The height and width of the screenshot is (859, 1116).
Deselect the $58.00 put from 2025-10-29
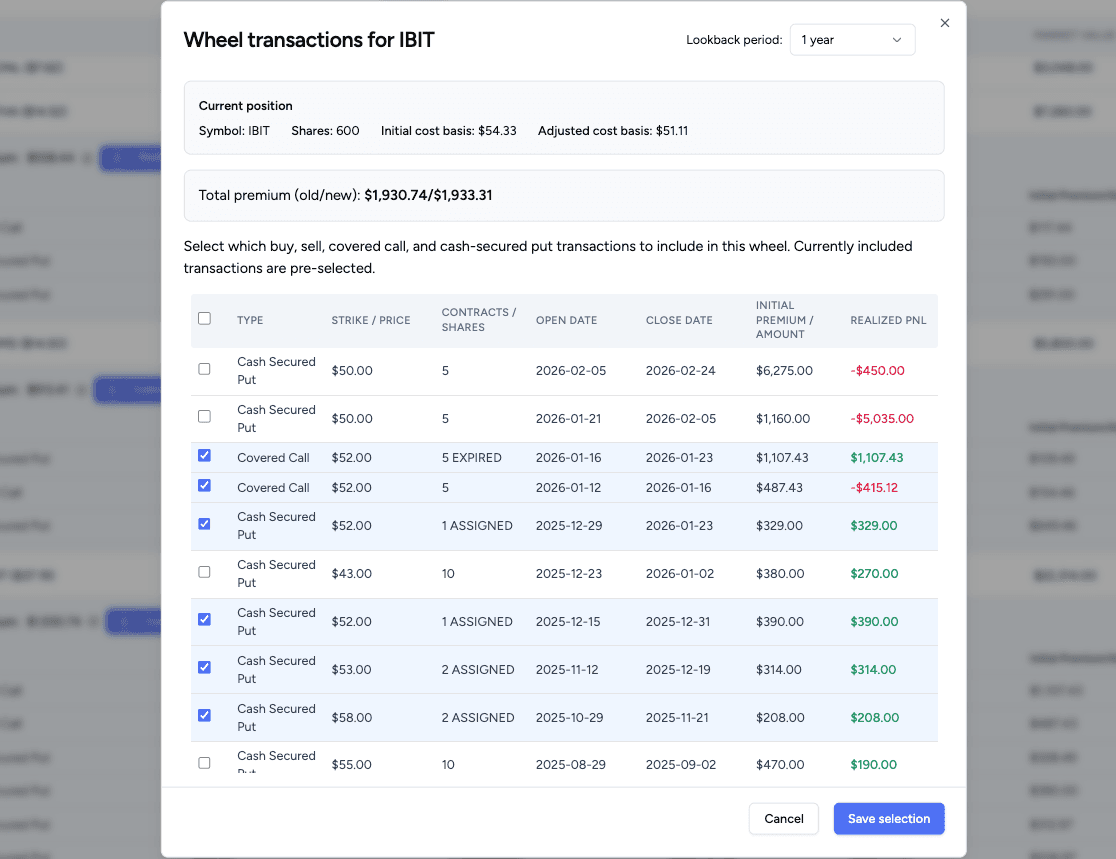[x=204, y=715]
